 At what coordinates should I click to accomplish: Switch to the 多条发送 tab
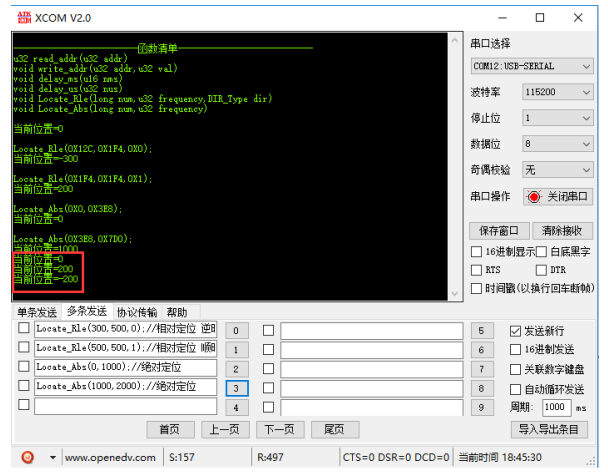87,311
